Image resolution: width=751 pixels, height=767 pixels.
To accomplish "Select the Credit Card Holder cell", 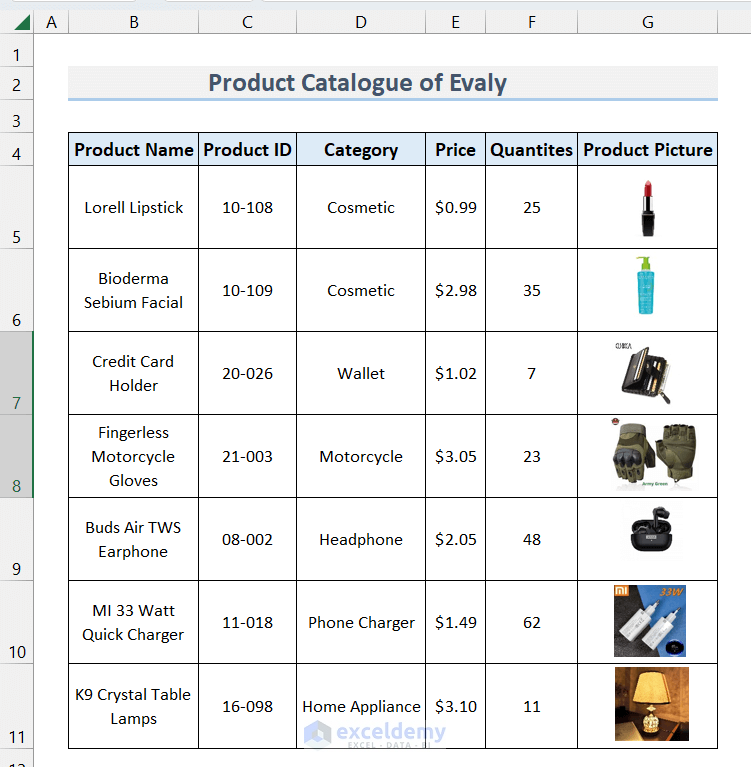I will pos(134,373).
